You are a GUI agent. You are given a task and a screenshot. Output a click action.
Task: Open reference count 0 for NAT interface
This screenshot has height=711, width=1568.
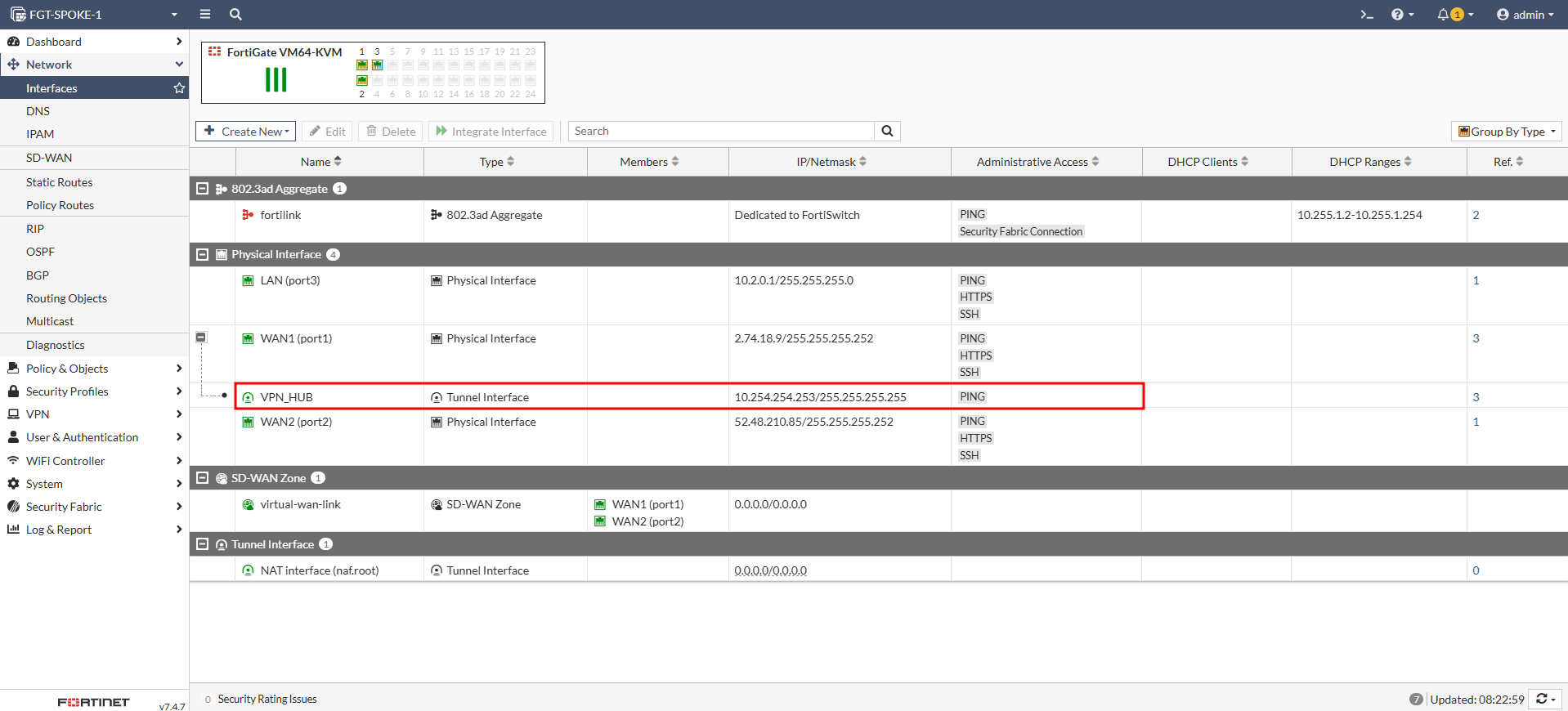1476,570
